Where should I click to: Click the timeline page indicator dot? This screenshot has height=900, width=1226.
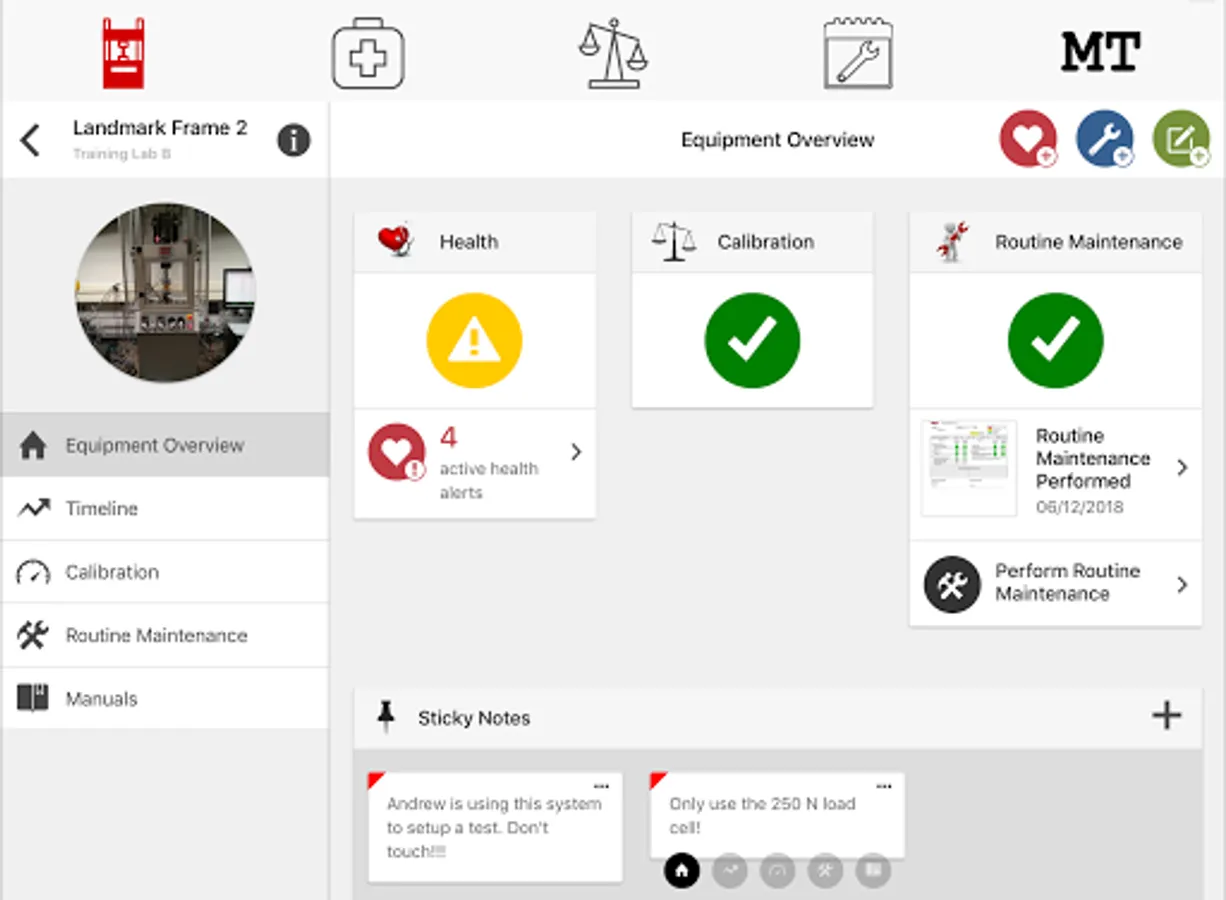(x=730, y=871)
